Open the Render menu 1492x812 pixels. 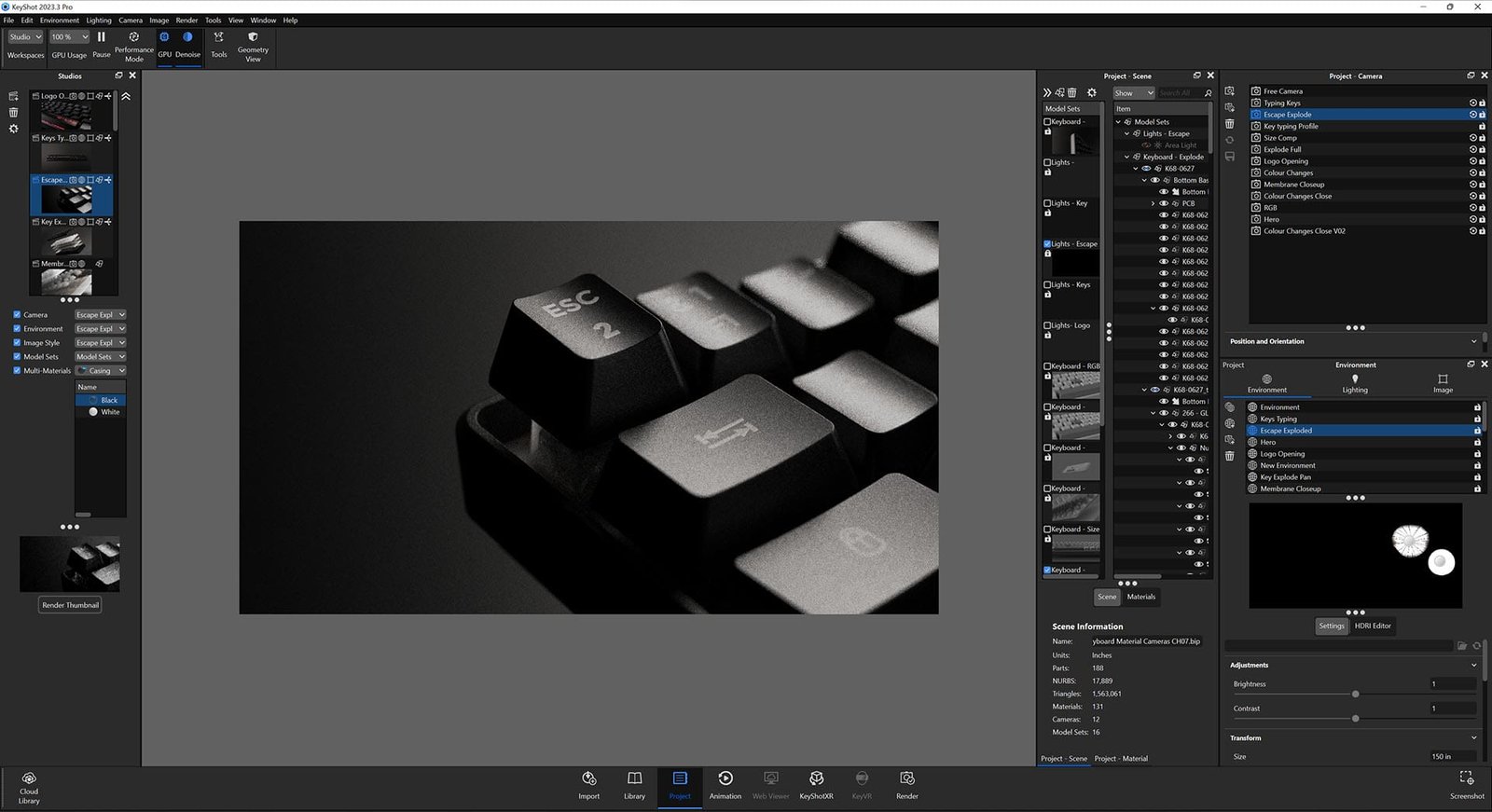pyautogui.click(x=187, y=21)
